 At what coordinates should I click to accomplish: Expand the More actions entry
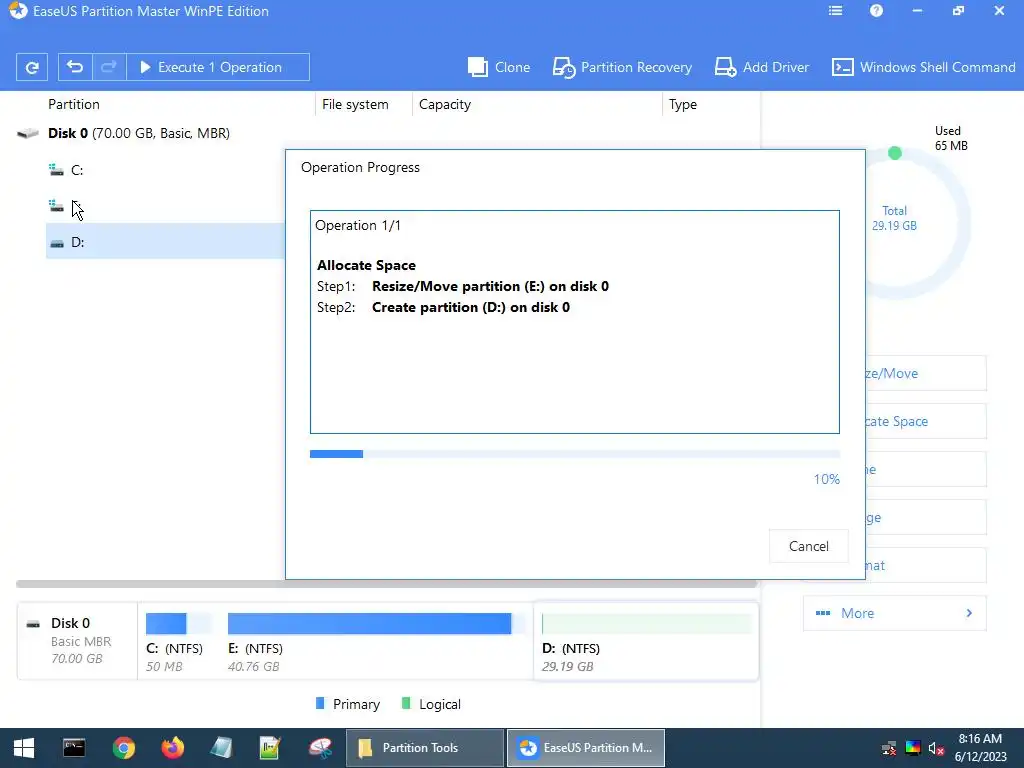click(894, 613)
